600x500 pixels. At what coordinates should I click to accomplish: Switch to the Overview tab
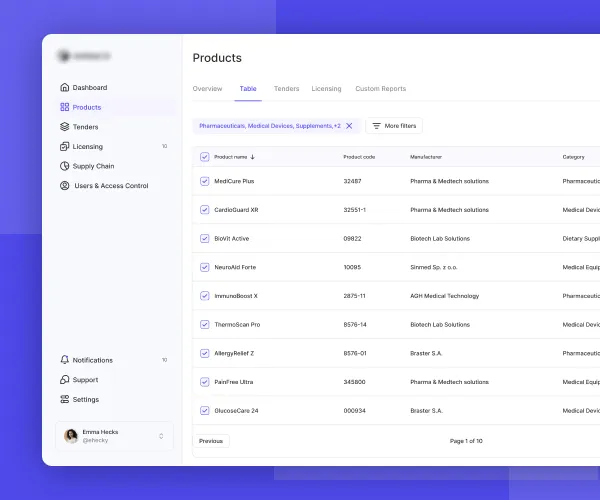pos(207,89)
